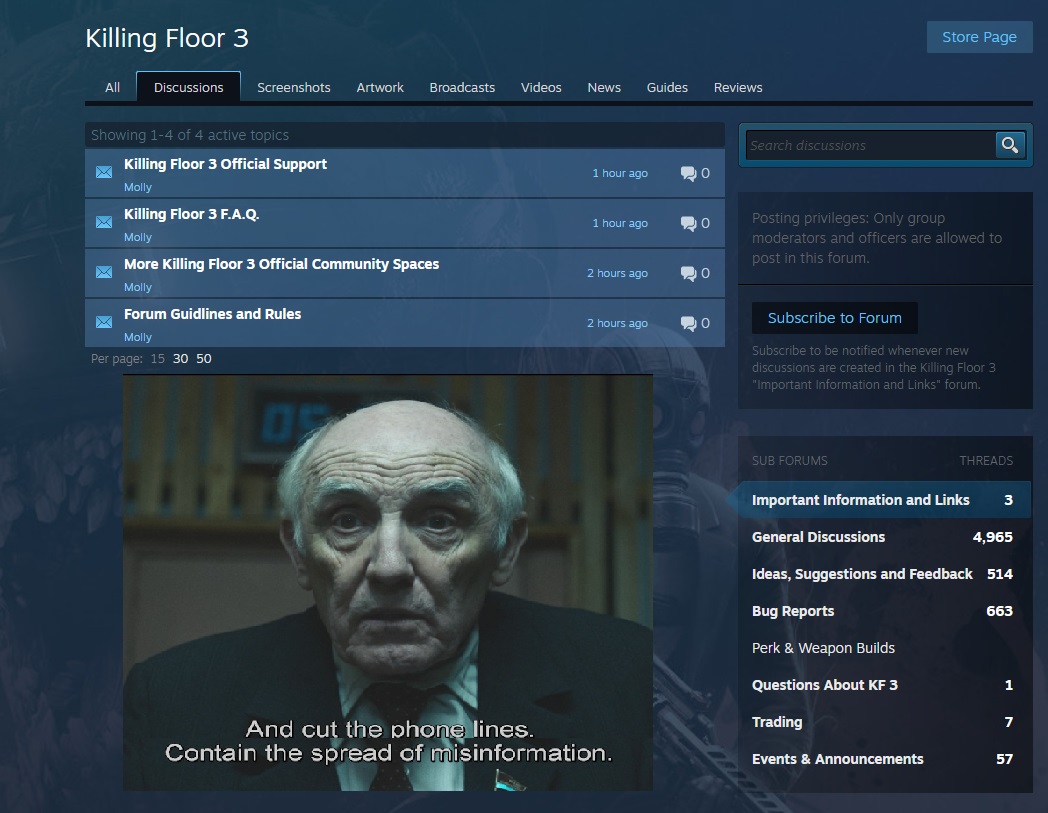Click Bug Reports thread count 663
The height and width of the screenshot is (813, 1048).
999,610
